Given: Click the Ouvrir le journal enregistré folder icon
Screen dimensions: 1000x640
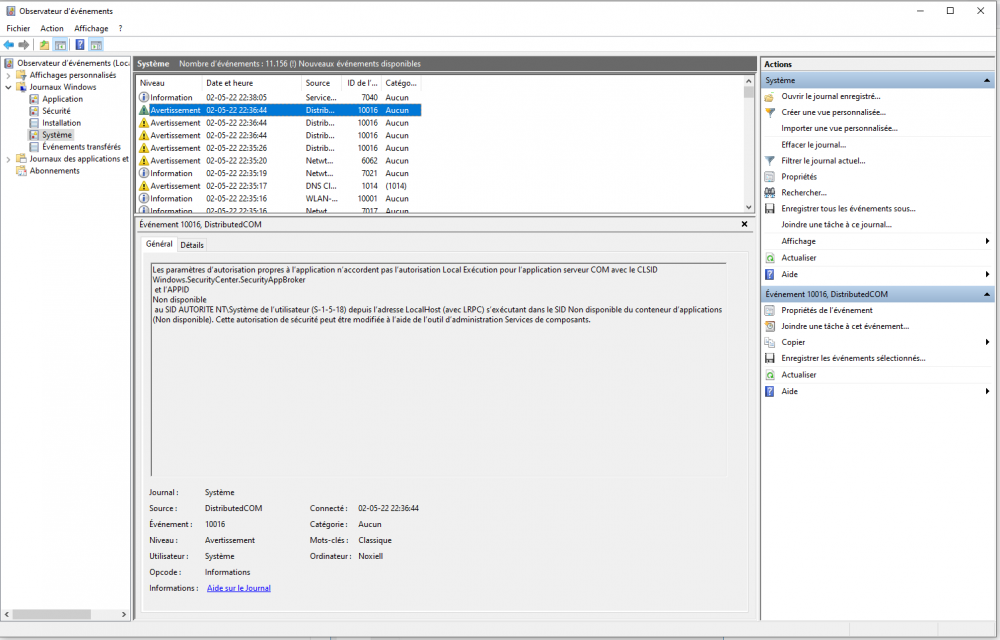Looking at the screenshot, I should pyautogui.click(x=769, y=96).
